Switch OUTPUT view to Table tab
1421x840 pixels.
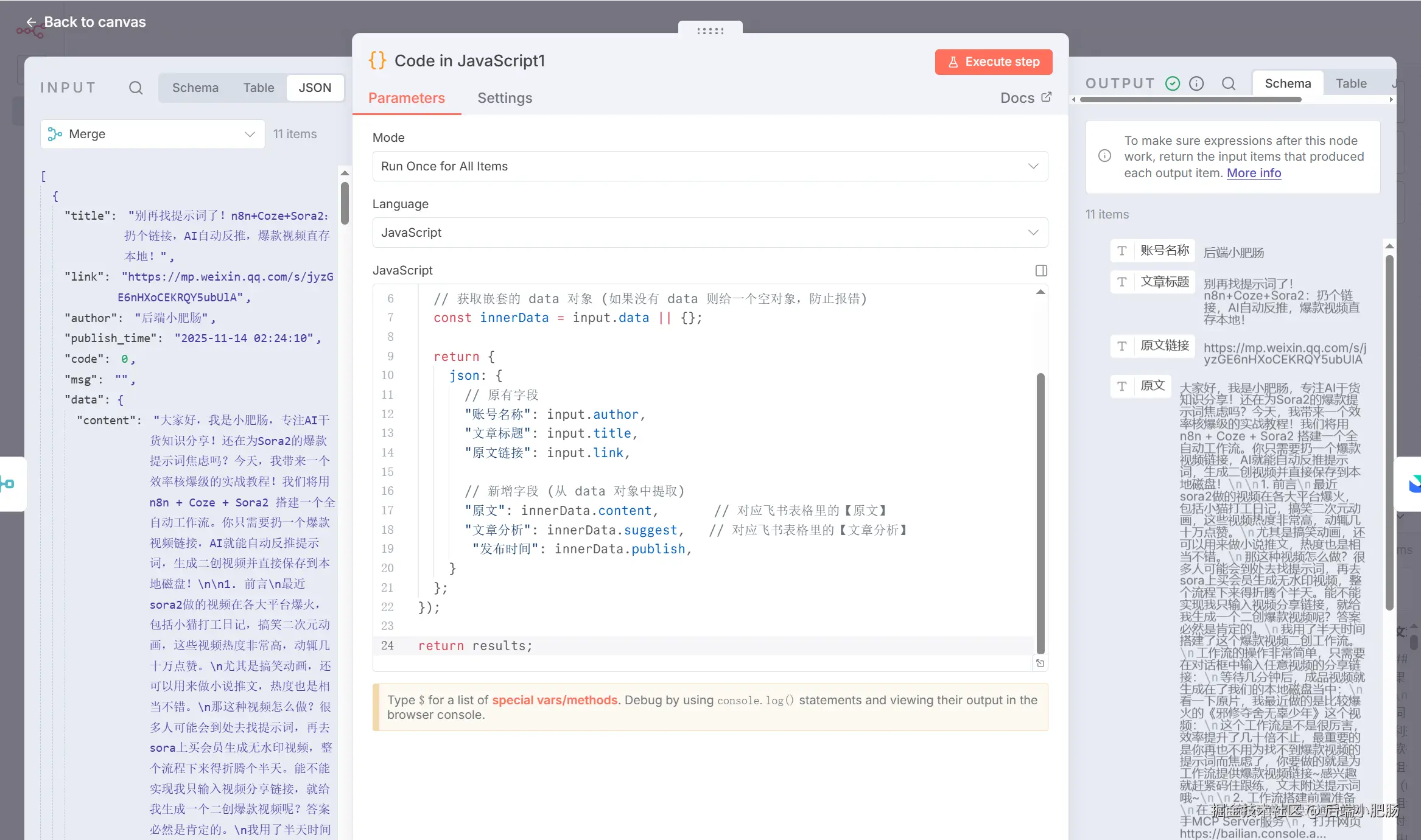pyautogui.click(x=1351, y=83)
